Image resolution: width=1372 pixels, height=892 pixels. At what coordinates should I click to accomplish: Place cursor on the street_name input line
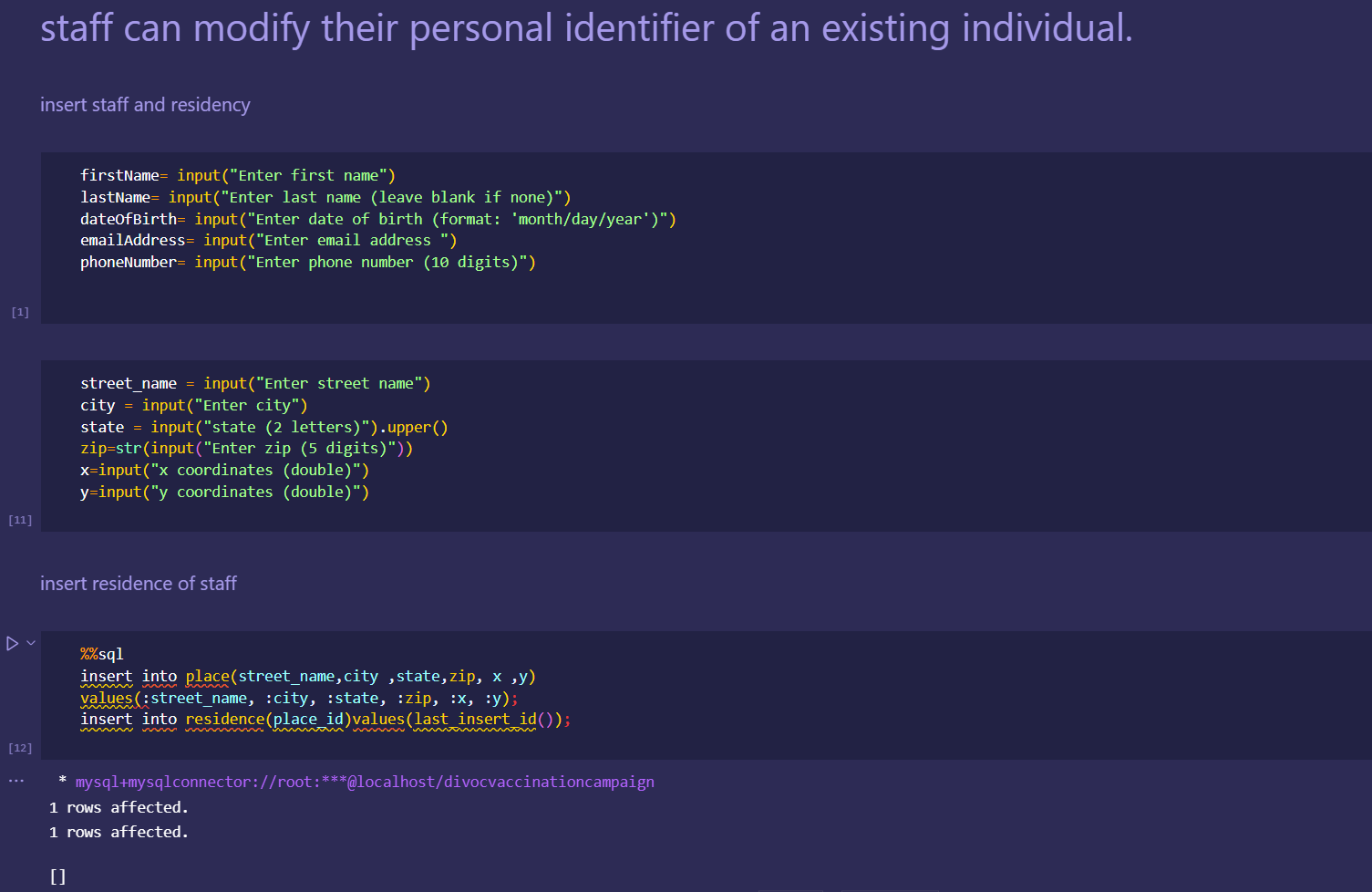tap(255, 383)
